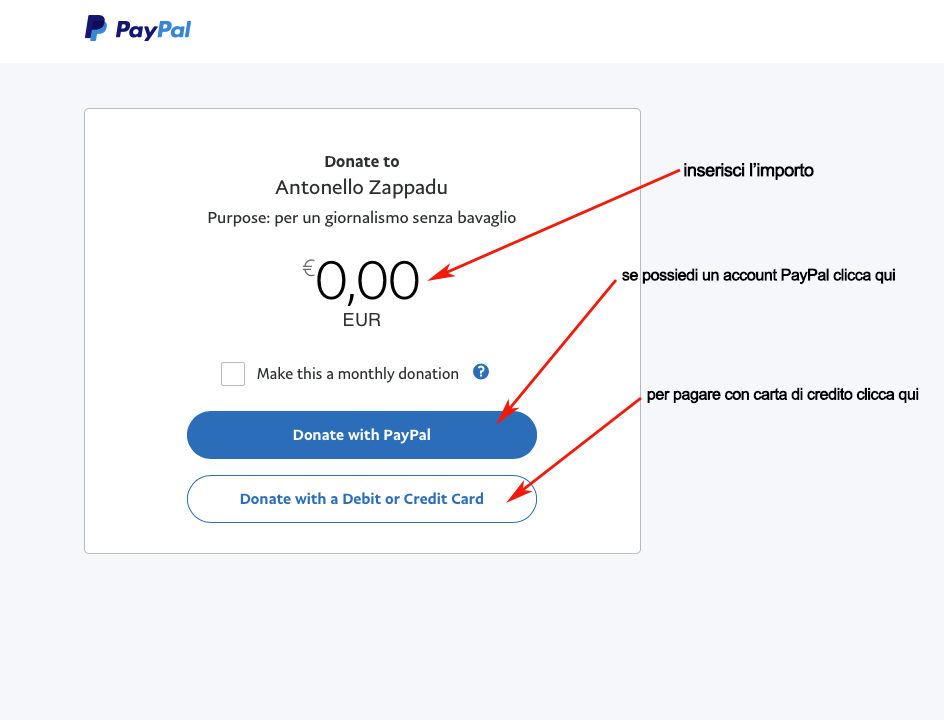Enable the monthly donation checkbox

[233, 374]
